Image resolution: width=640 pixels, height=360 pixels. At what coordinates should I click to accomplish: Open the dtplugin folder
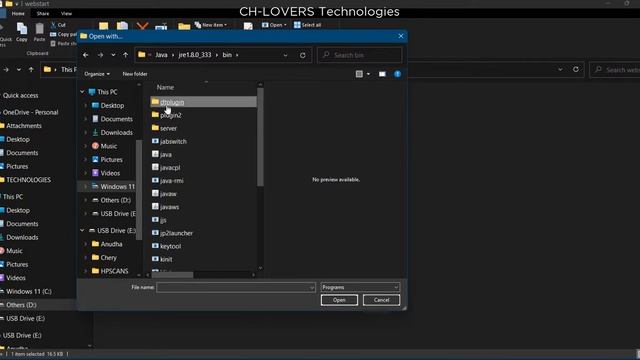tap(203, 102)
